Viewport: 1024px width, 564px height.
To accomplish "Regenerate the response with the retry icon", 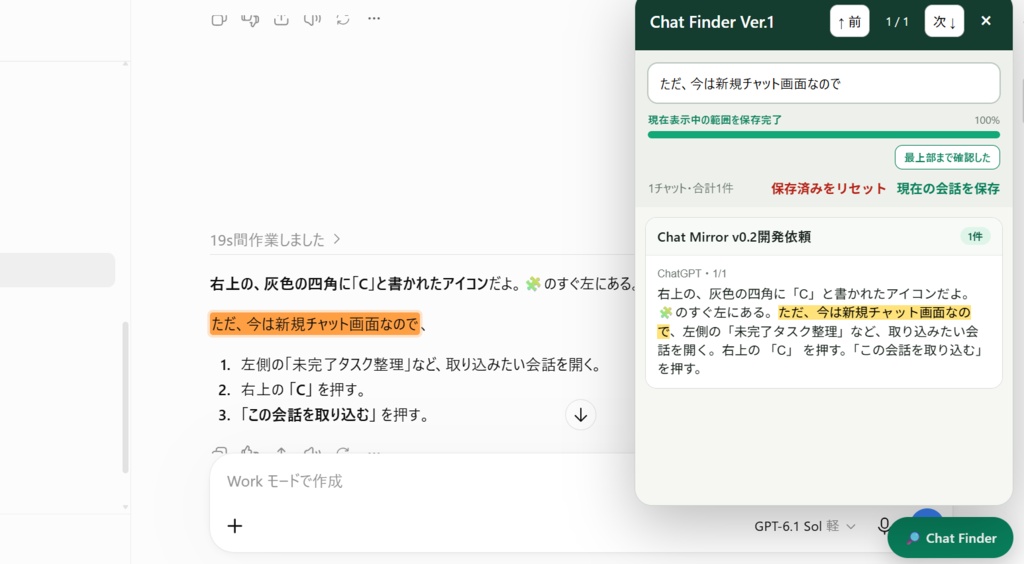I will coord(343,19).
